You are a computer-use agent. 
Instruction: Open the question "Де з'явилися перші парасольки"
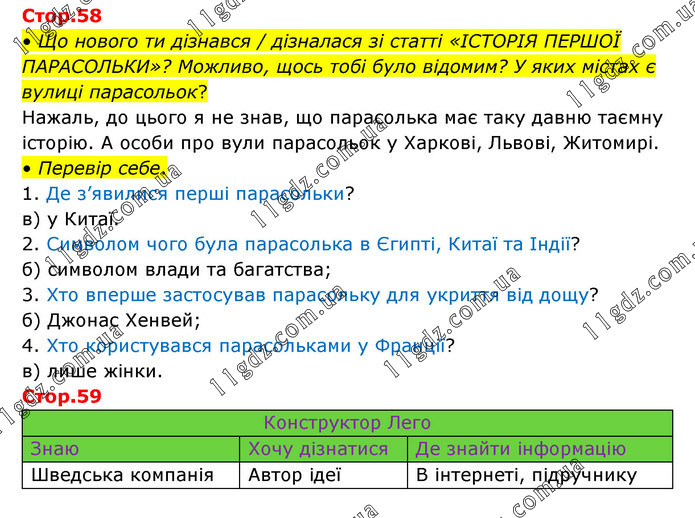click(195, 193)
